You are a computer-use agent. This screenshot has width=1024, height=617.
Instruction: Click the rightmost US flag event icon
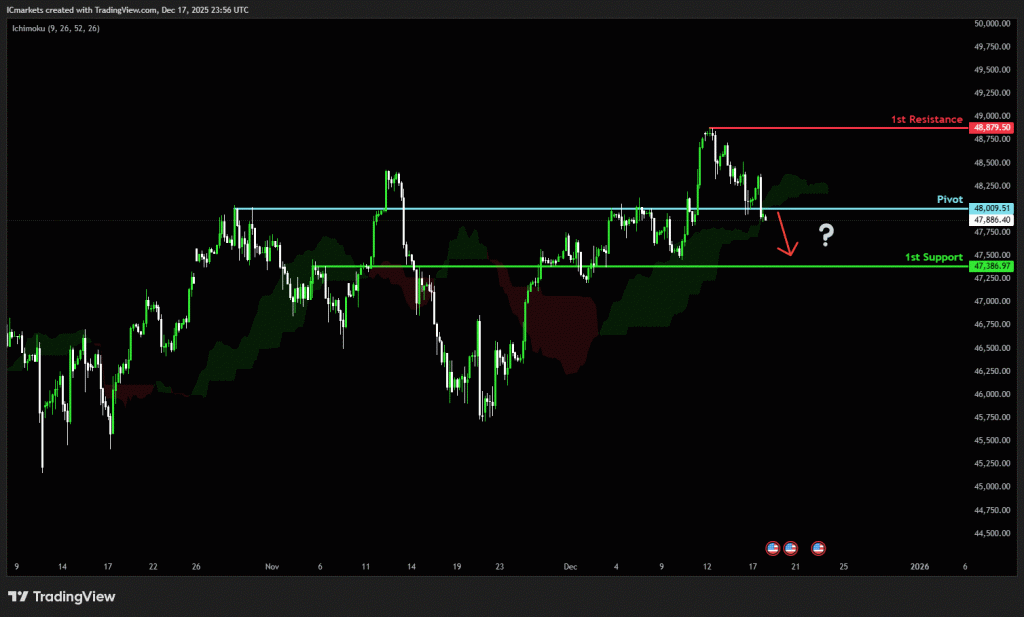tap(819, 548)
